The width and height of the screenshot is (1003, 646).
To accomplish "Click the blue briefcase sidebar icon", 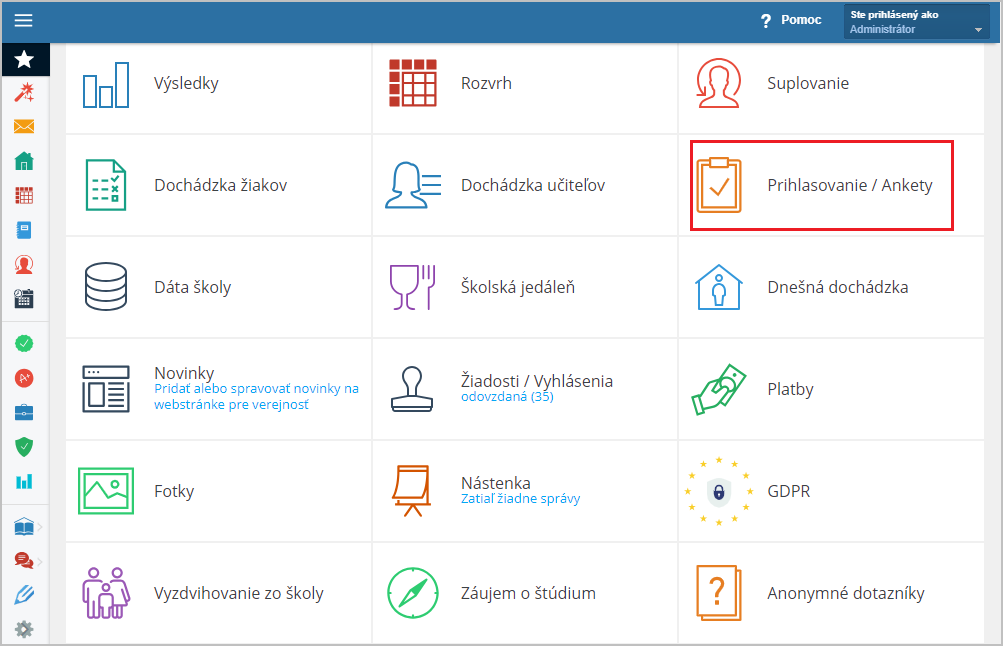I will (24, 412).
